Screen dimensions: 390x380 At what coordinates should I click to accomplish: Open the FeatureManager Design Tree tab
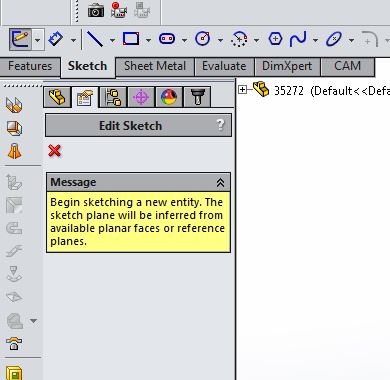(x=57, y=97)
